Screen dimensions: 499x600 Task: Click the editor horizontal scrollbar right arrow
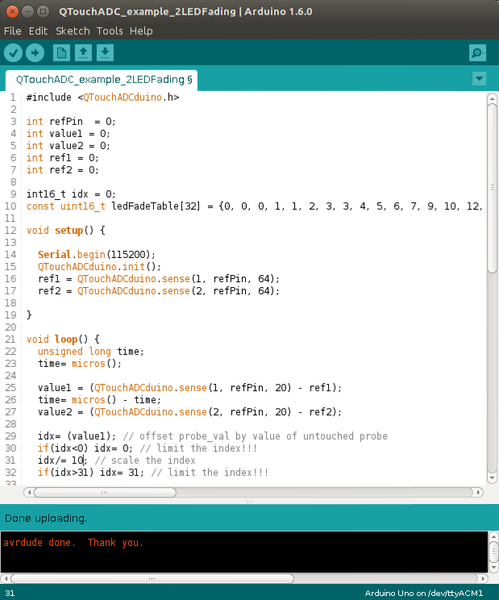(478, 492)
